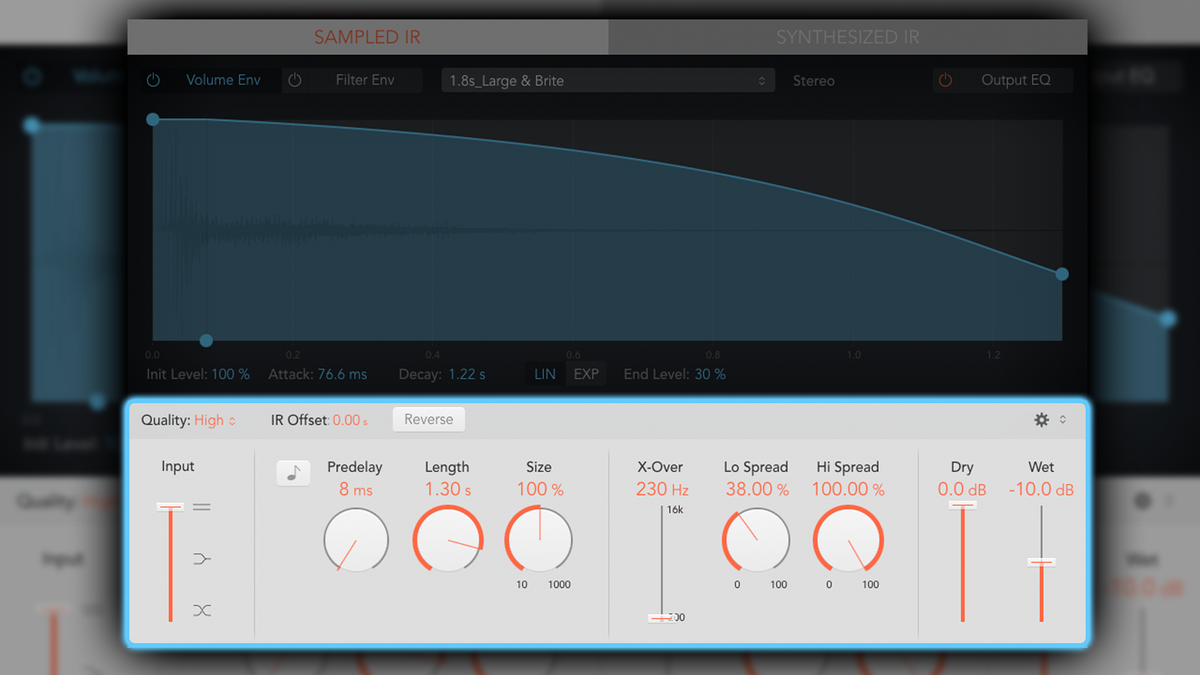Enable the Volume Env power button
Image resolution: width=1200 pixels, height=675 pixels.
click(x=153, y=80)
